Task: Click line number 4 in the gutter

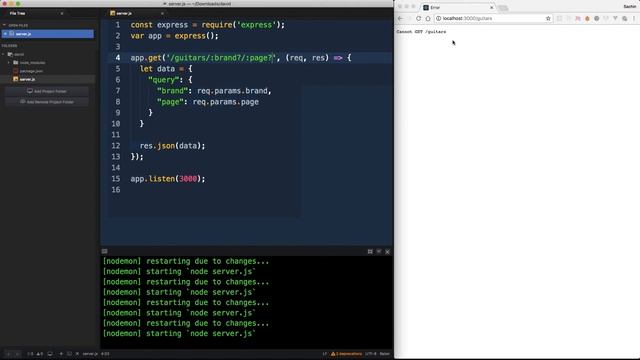Action: [x=118, y=58]
